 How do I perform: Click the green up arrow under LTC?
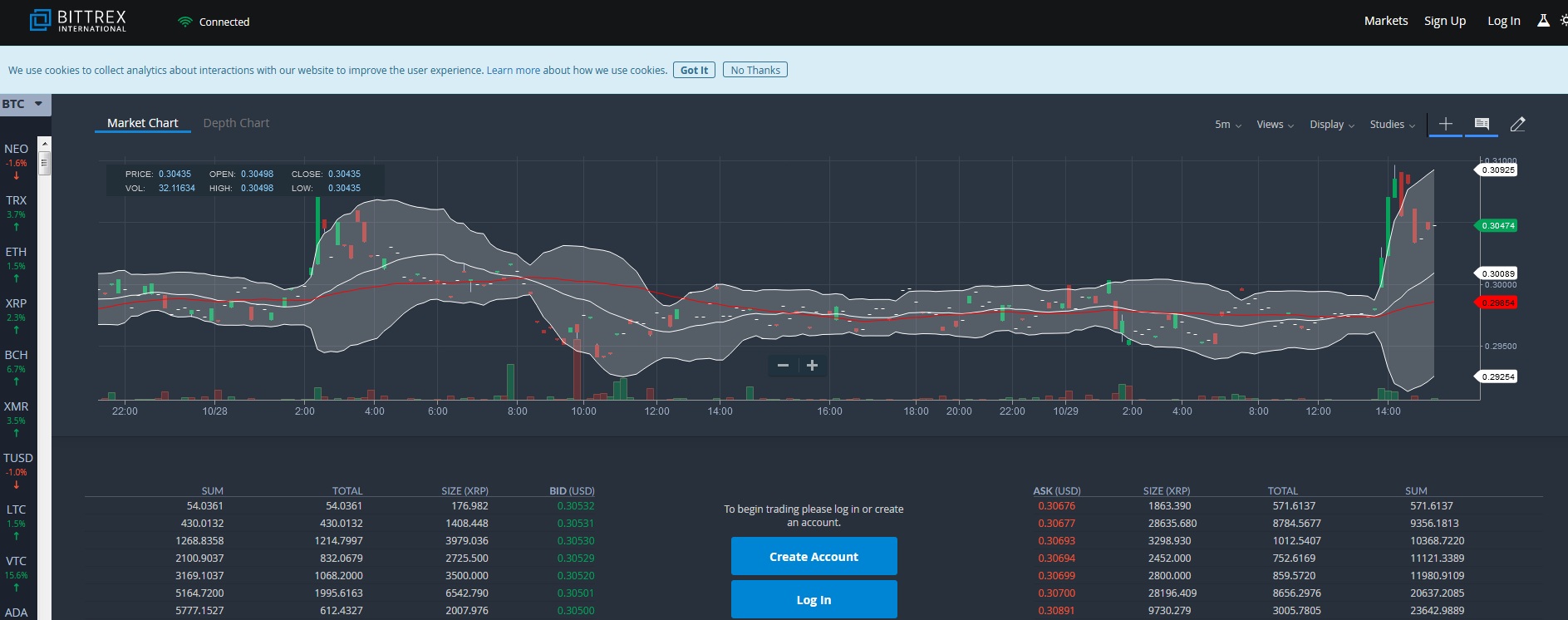coord(16,536)
